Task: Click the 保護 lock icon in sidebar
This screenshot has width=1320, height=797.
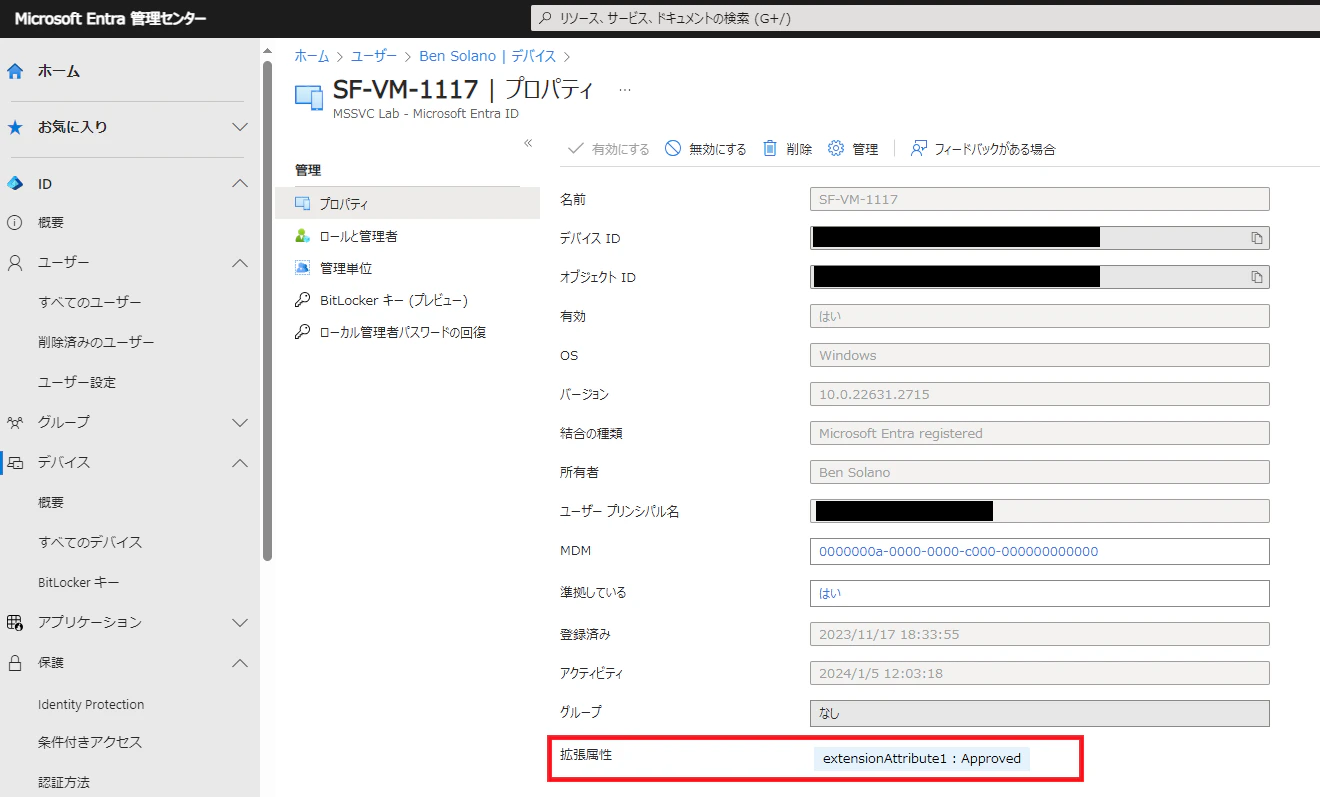Action: [15, 663]
